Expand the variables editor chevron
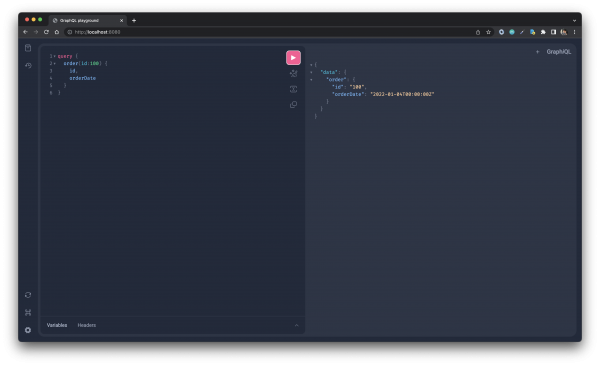 click(x=297, y=325)
